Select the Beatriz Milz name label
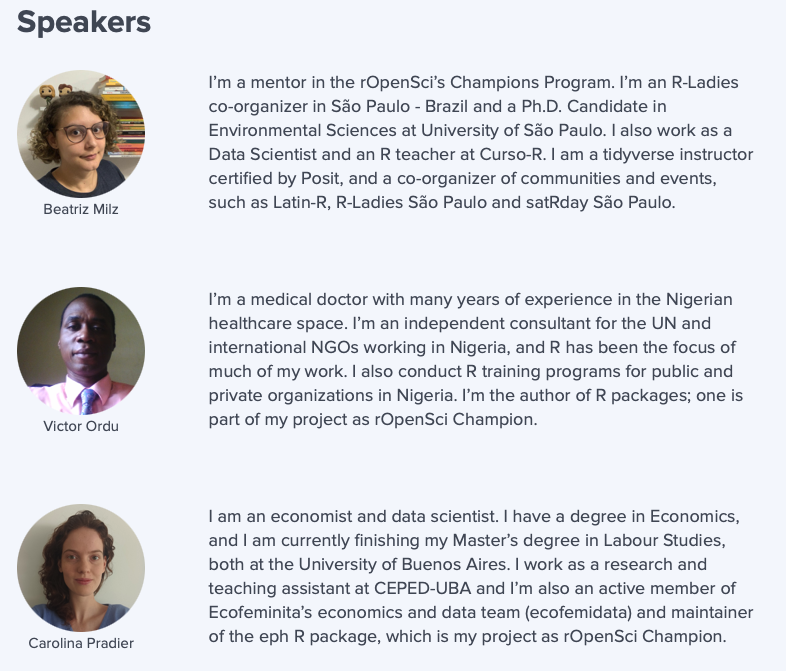The image size is (786, 671). (x=81, y=209)
